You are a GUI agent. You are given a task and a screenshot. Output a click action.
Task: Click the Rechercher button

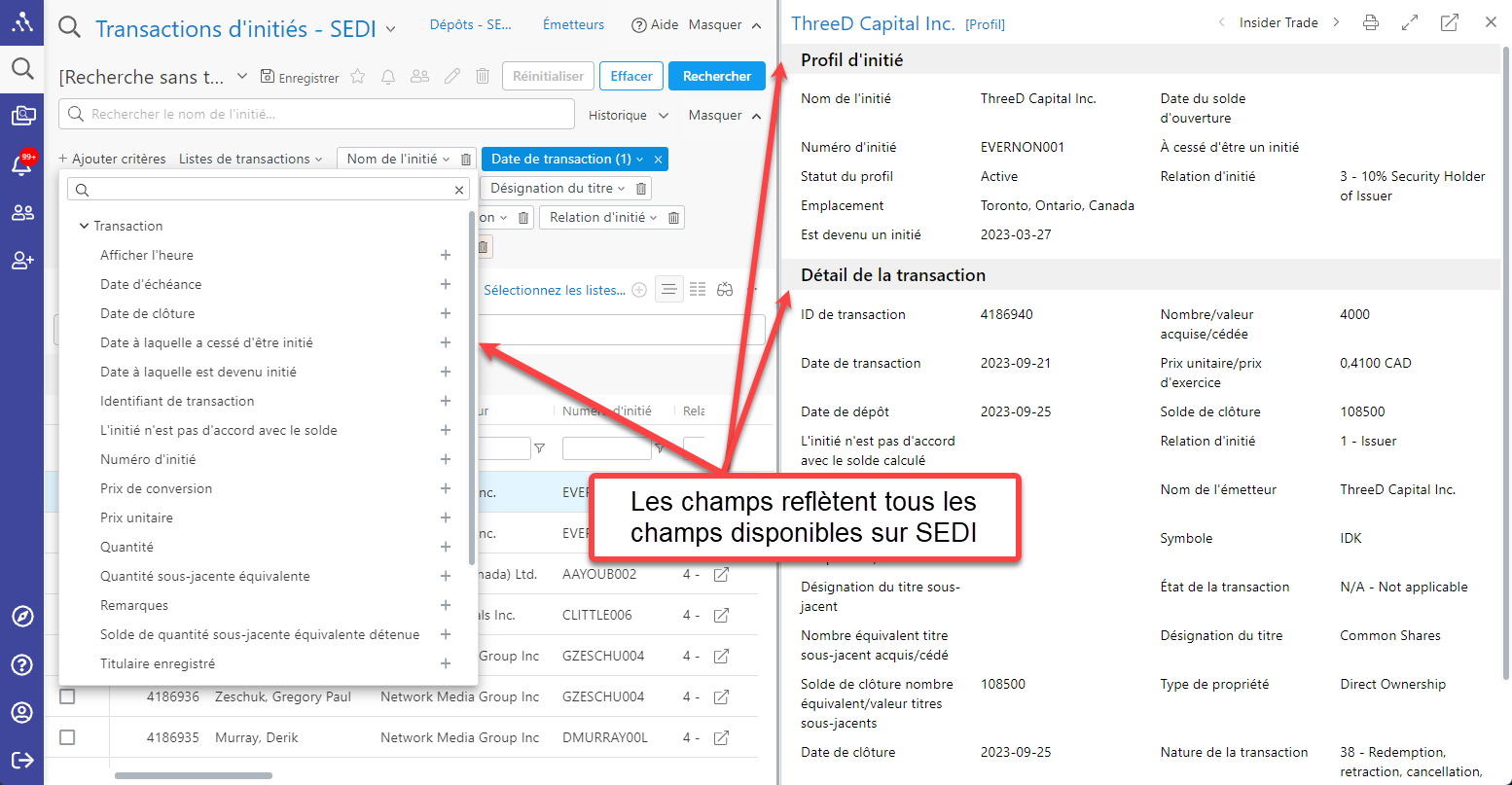(x=717, y=76)
